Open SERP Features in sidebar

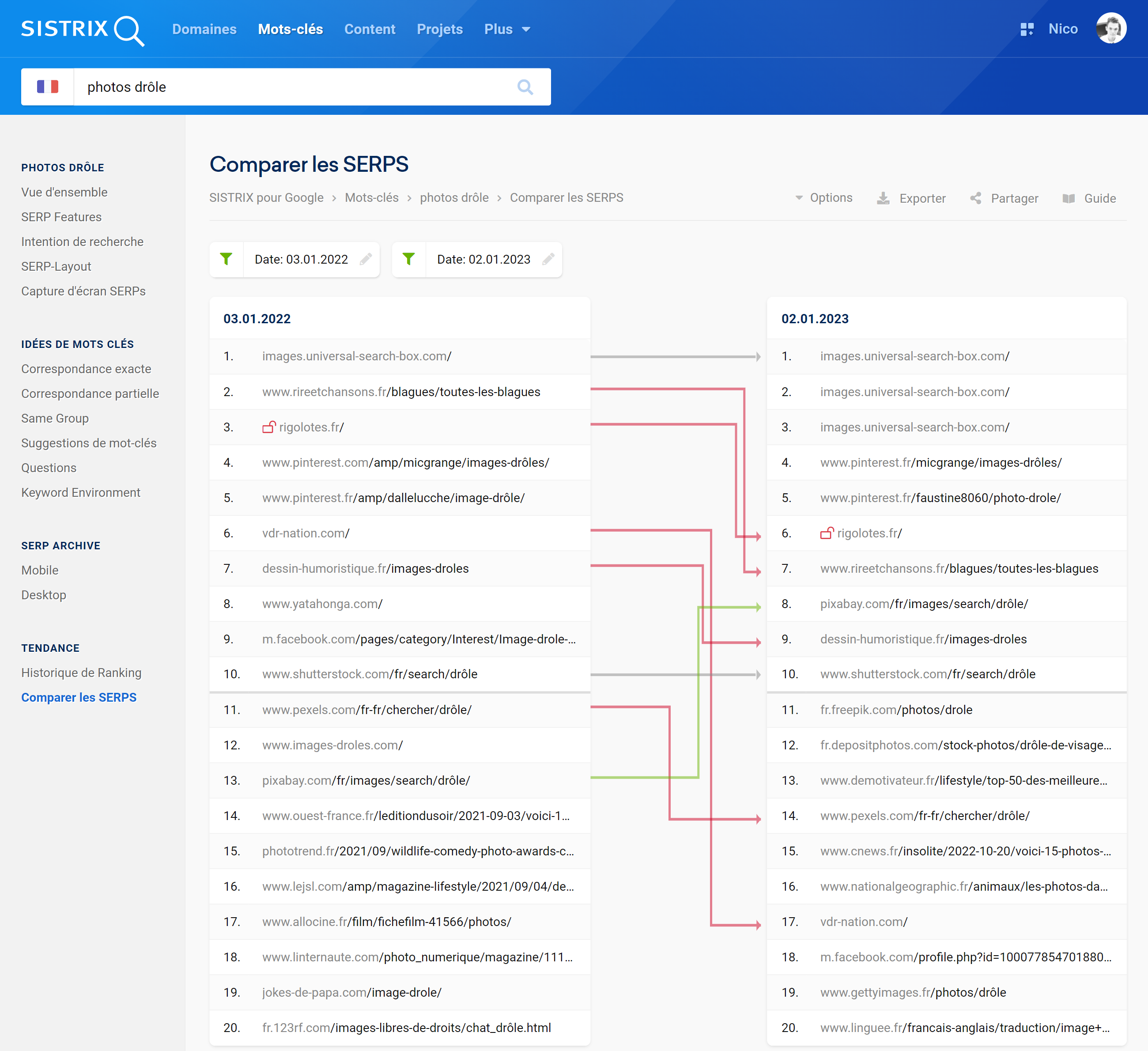click(61, 217)
